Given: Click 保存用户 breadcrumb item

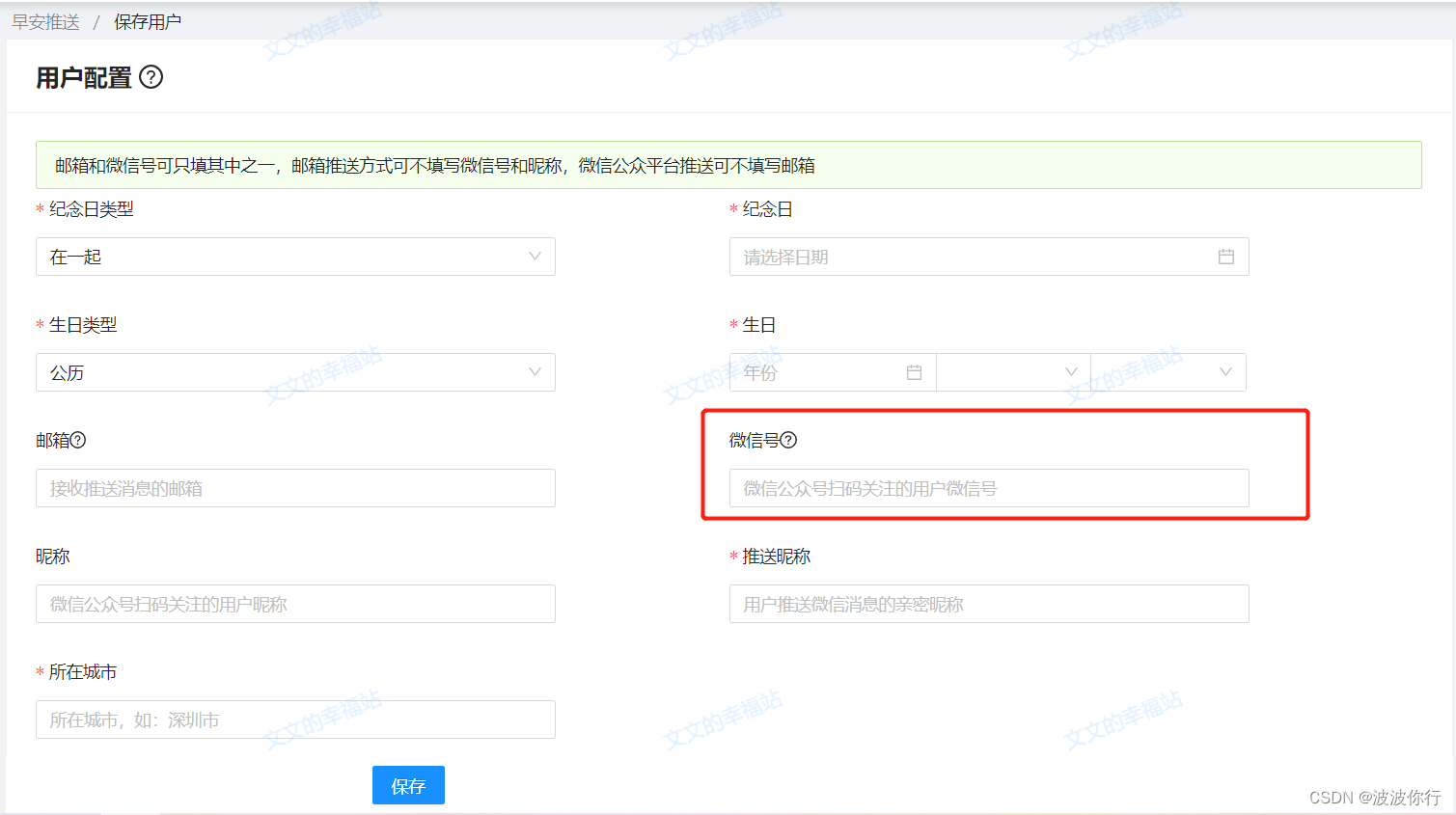Looking at the screenshot, I should [148, 21].
